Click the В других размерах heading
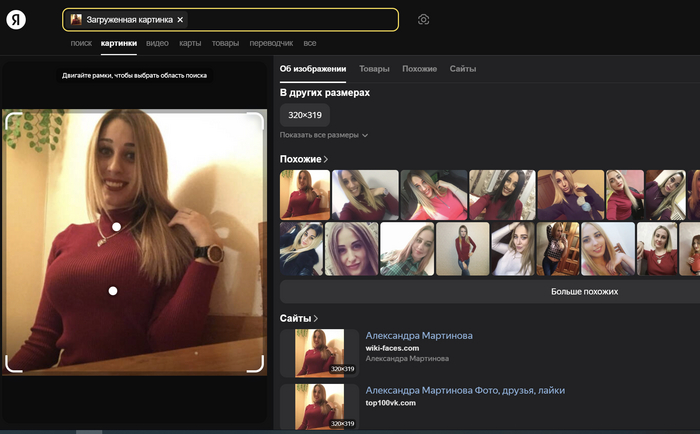Image resolution: width=700 pixels, height=434 pixels. point(325,93)
